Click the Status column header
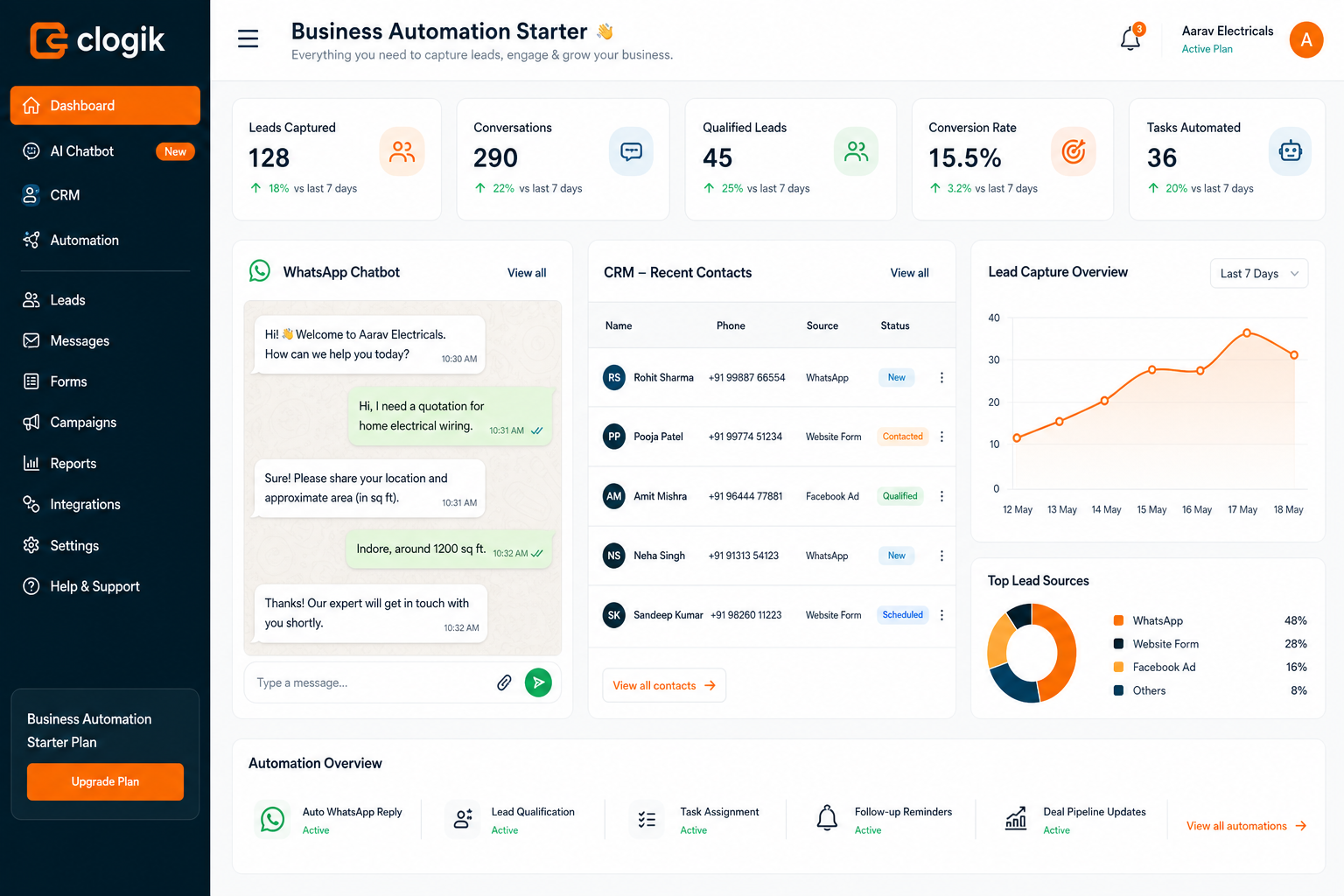This screenshot has width=1344, height=896. tap(894, 325)
